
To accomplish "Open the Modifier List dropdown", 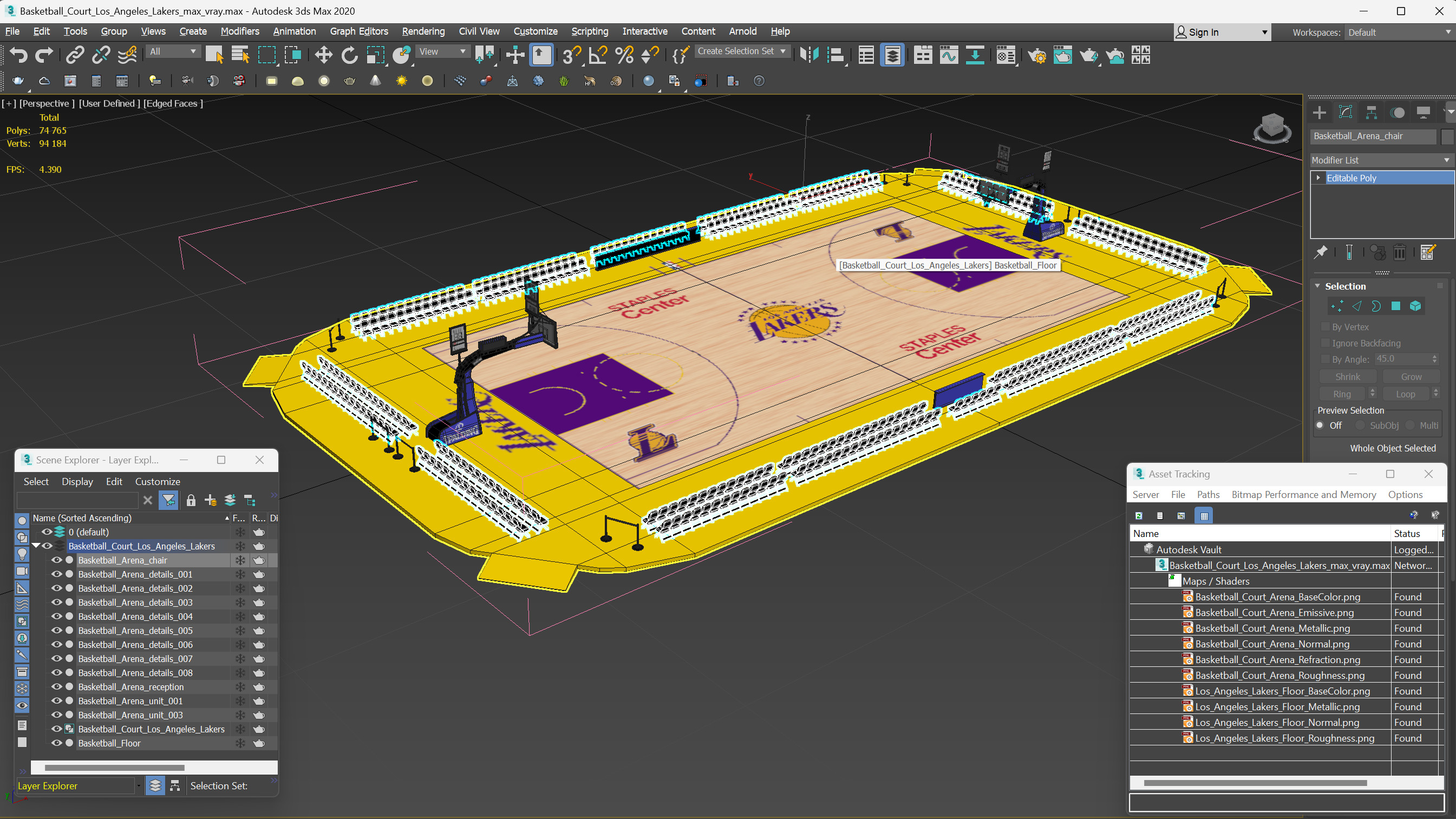I will pos(1381,160).
